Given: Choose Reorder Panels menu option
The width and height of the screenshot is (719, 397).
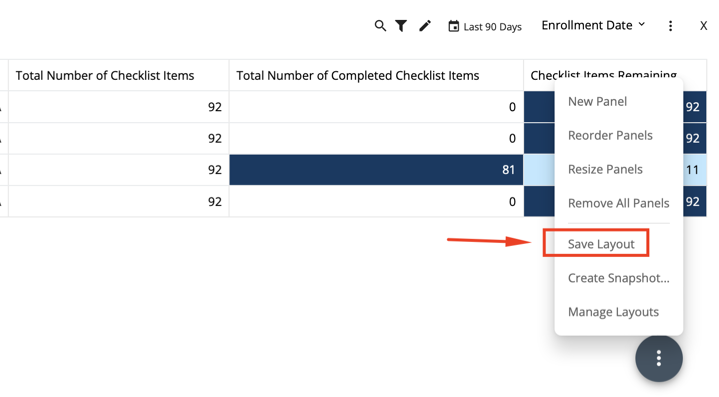Looking at the screenshot, I should tap(610, 135).
